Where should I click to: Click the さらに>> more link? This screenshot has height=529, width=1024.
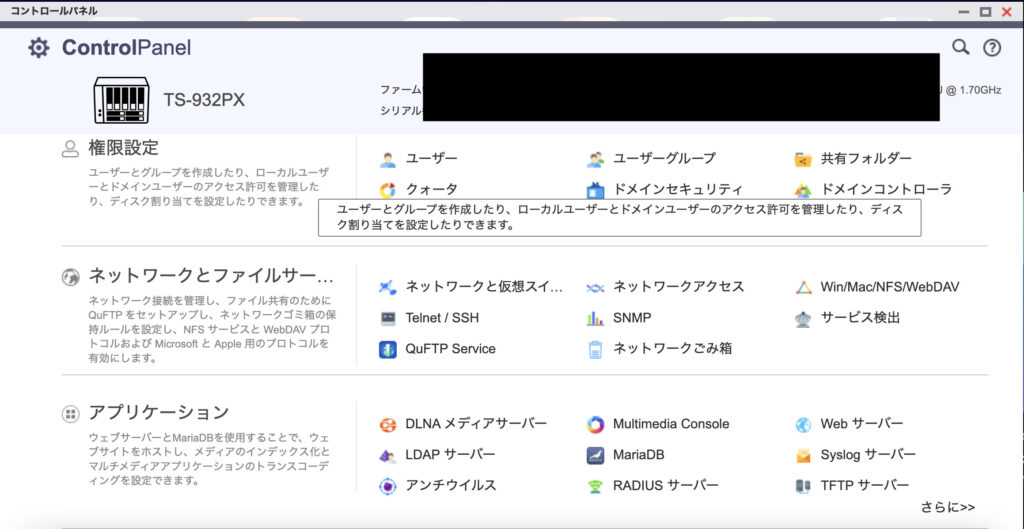coord(948,507)
